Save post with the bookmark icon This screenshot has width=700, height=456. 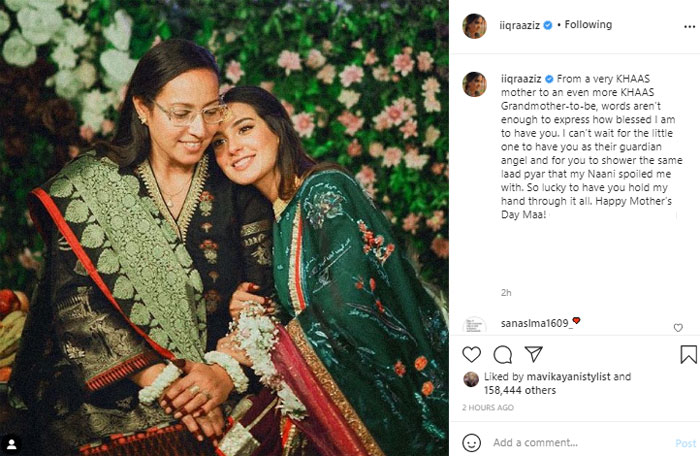click(x=688, y=354)
